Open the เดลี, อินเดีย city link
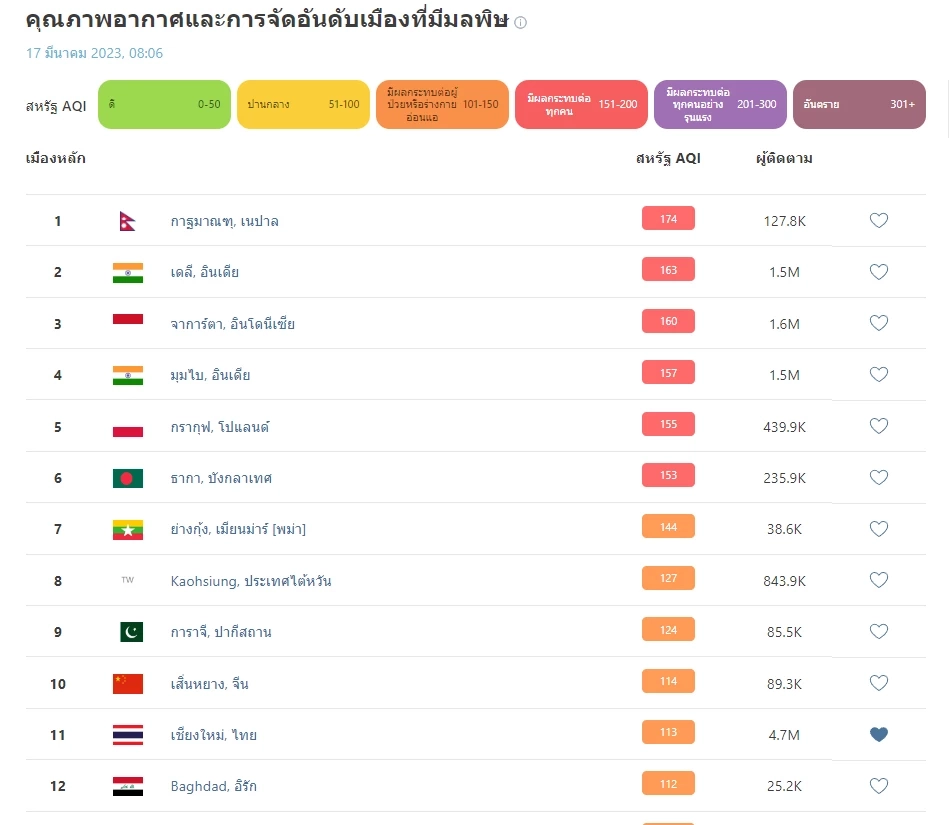The width and height of the screenshot is (949, 825). pos(204,272)
